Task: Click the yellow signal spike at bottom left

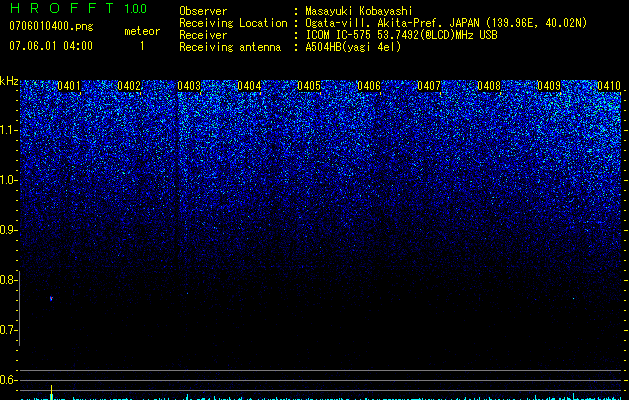Action: point(51,392)
